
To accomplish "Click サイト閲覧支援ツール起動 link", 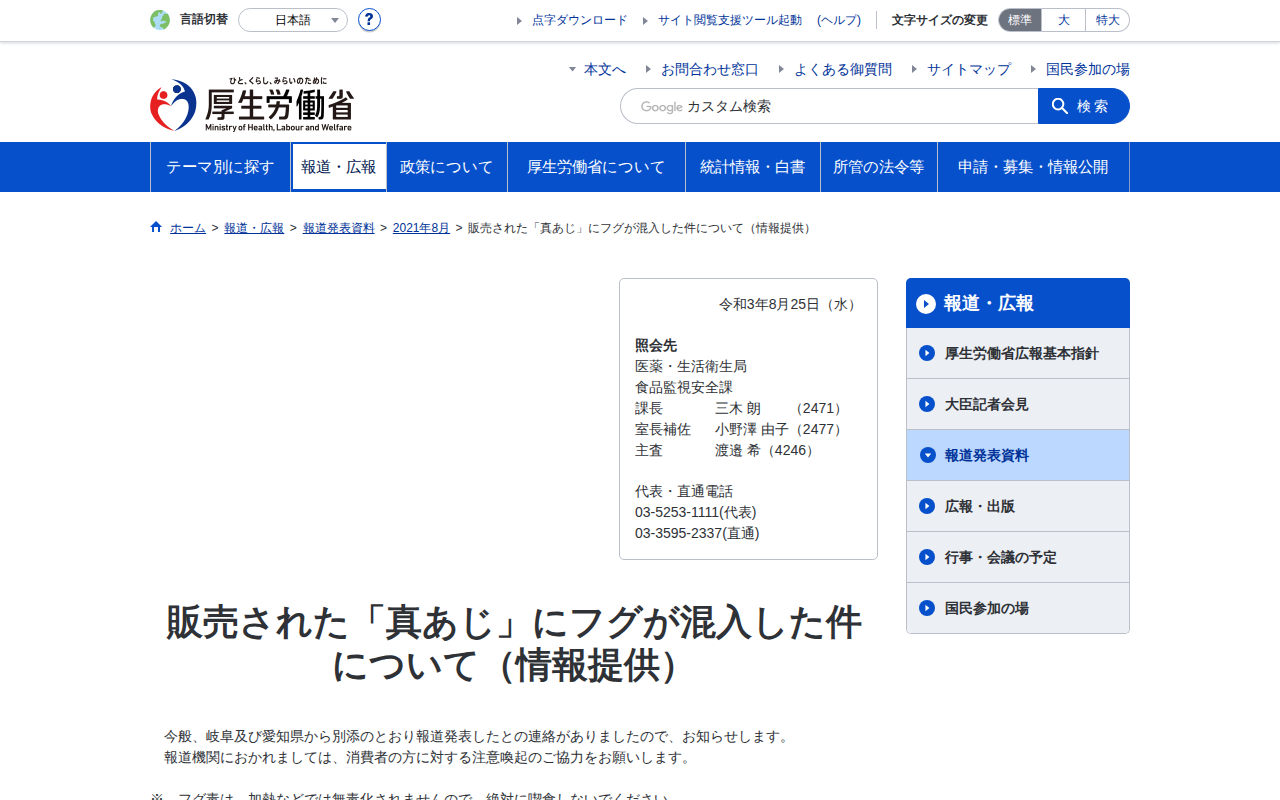I will [x=730, y=20].
